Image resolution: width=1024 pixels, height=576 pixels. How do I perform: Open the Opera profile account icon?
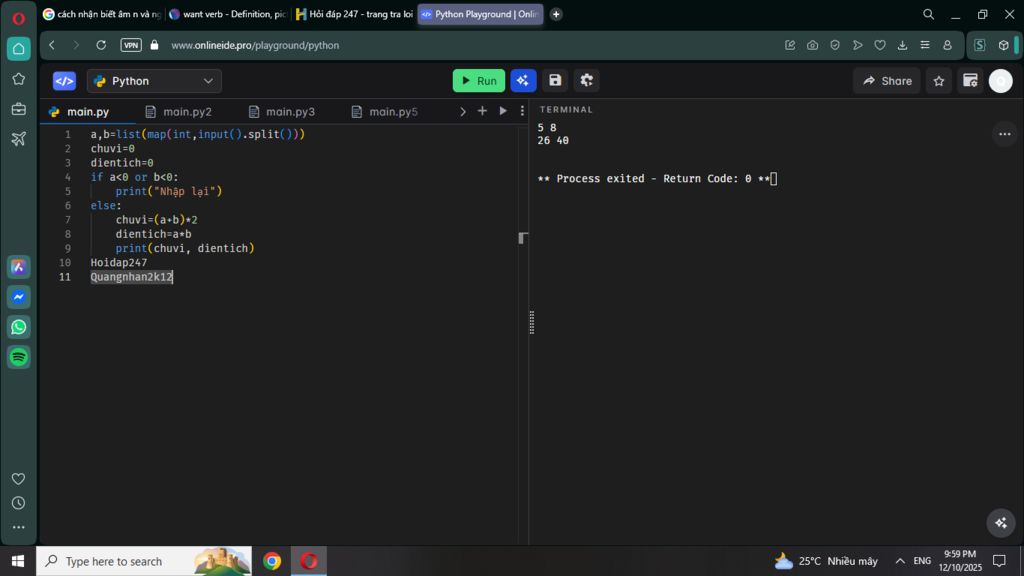point(947,45)
